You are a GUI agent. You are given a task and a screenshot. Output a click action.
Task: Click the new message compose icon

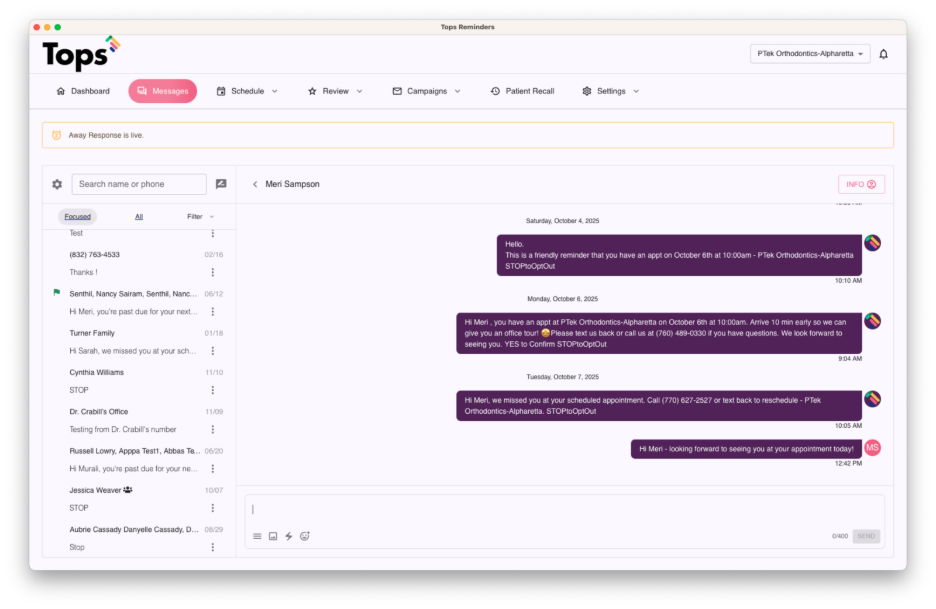(221, 184)
